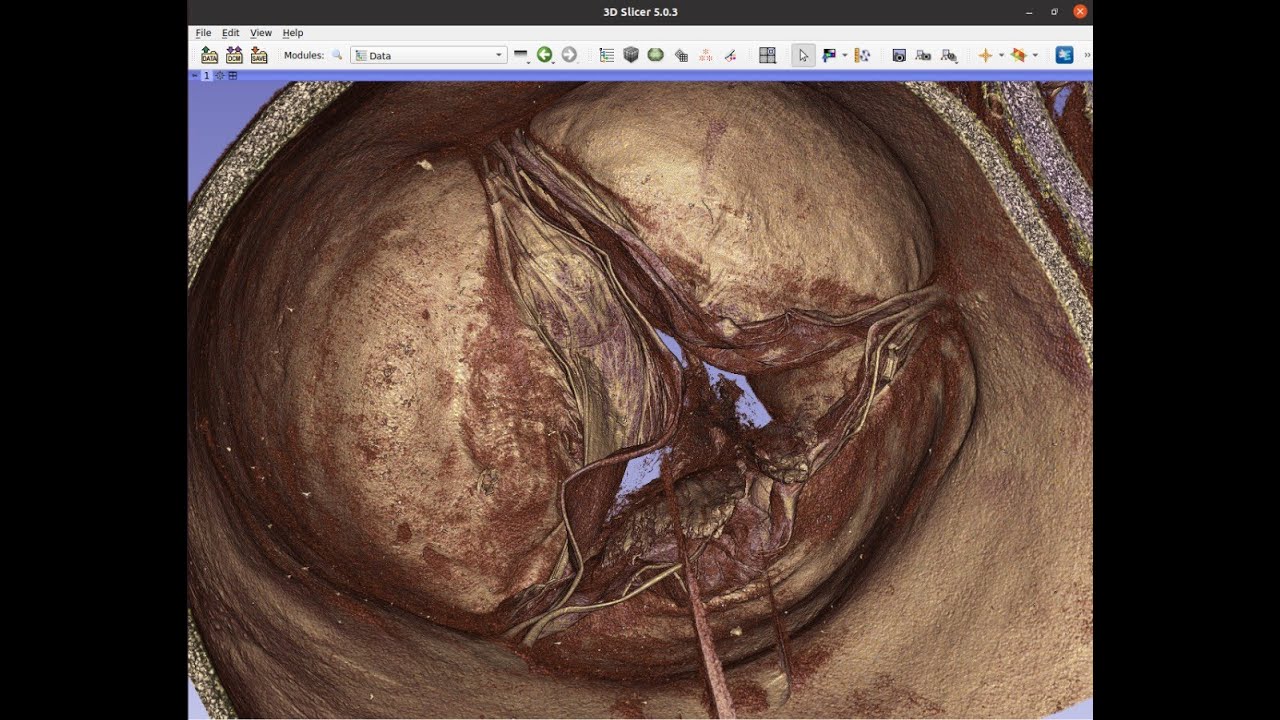Click the Load DATA icon

[x=209, y=55]
